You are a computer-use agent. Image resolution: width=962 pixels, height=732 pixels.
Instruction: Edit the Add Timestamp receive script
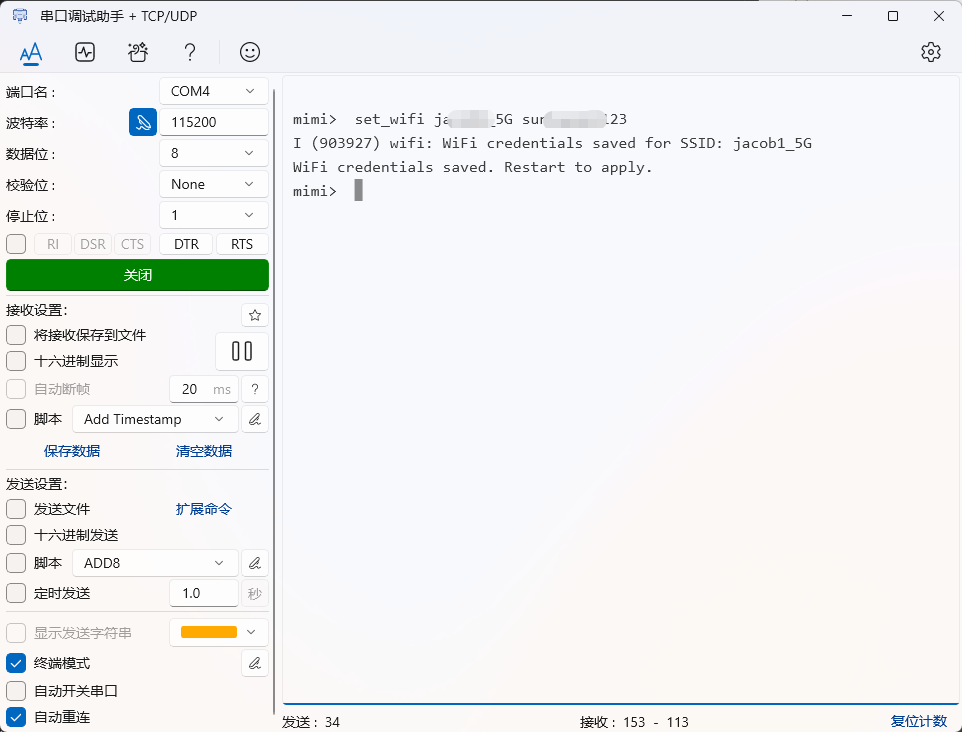pos(255,419)
